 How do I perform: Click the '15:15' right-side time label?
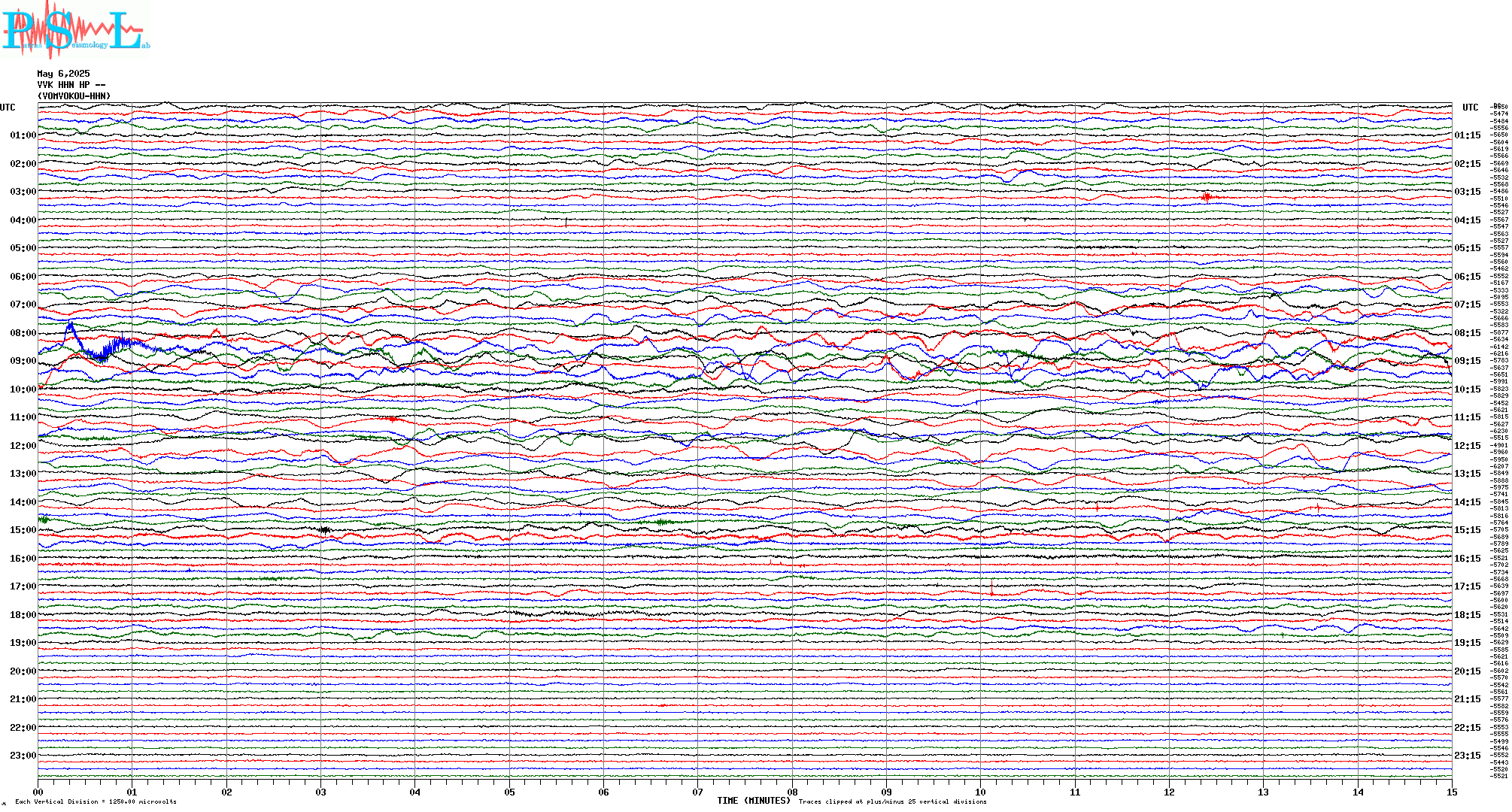click(1468, 530)
